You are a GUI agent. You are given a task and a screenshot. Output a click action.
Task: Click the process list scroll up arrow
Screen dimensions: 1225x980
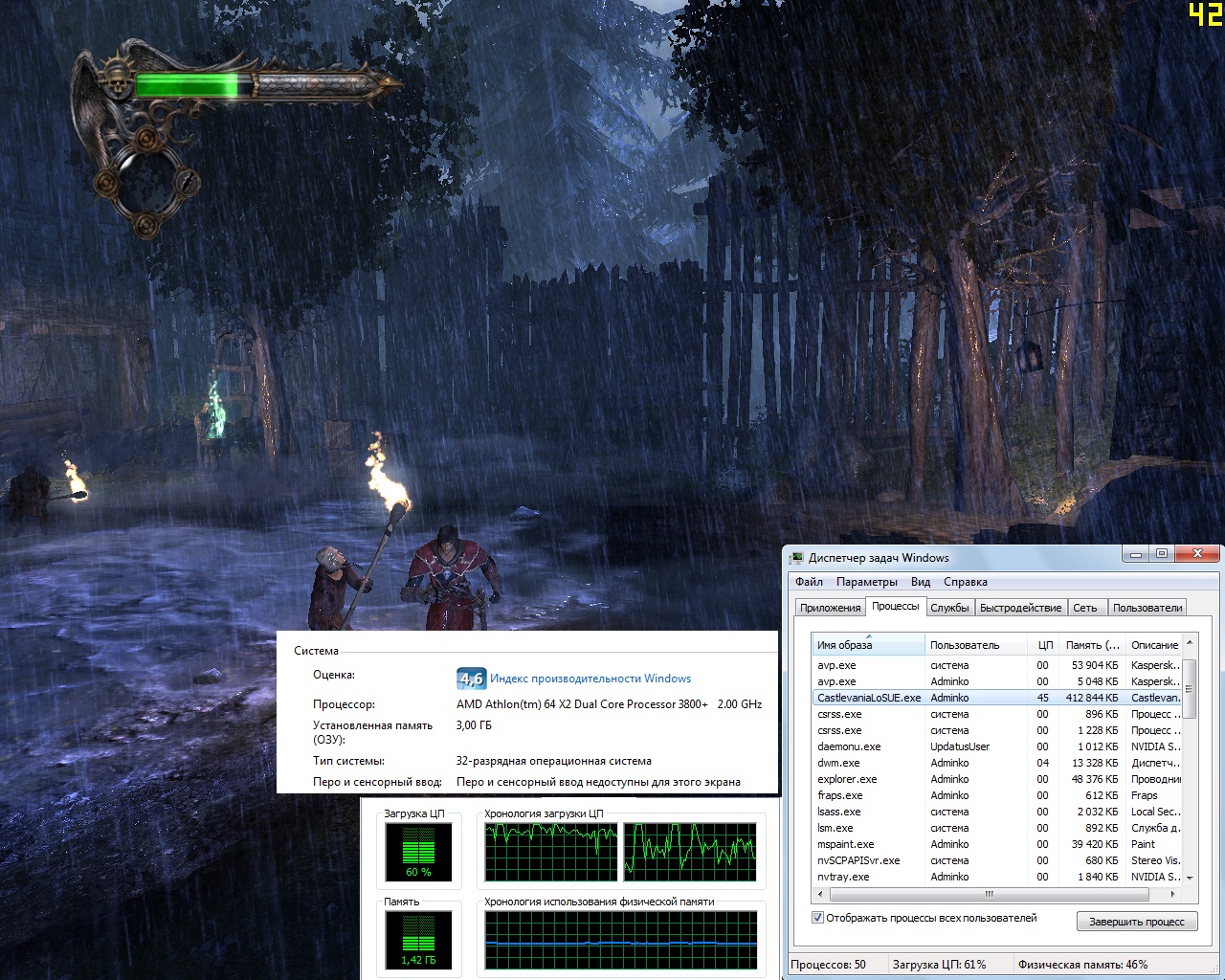pyautogui.click(x=1190, y=642)
